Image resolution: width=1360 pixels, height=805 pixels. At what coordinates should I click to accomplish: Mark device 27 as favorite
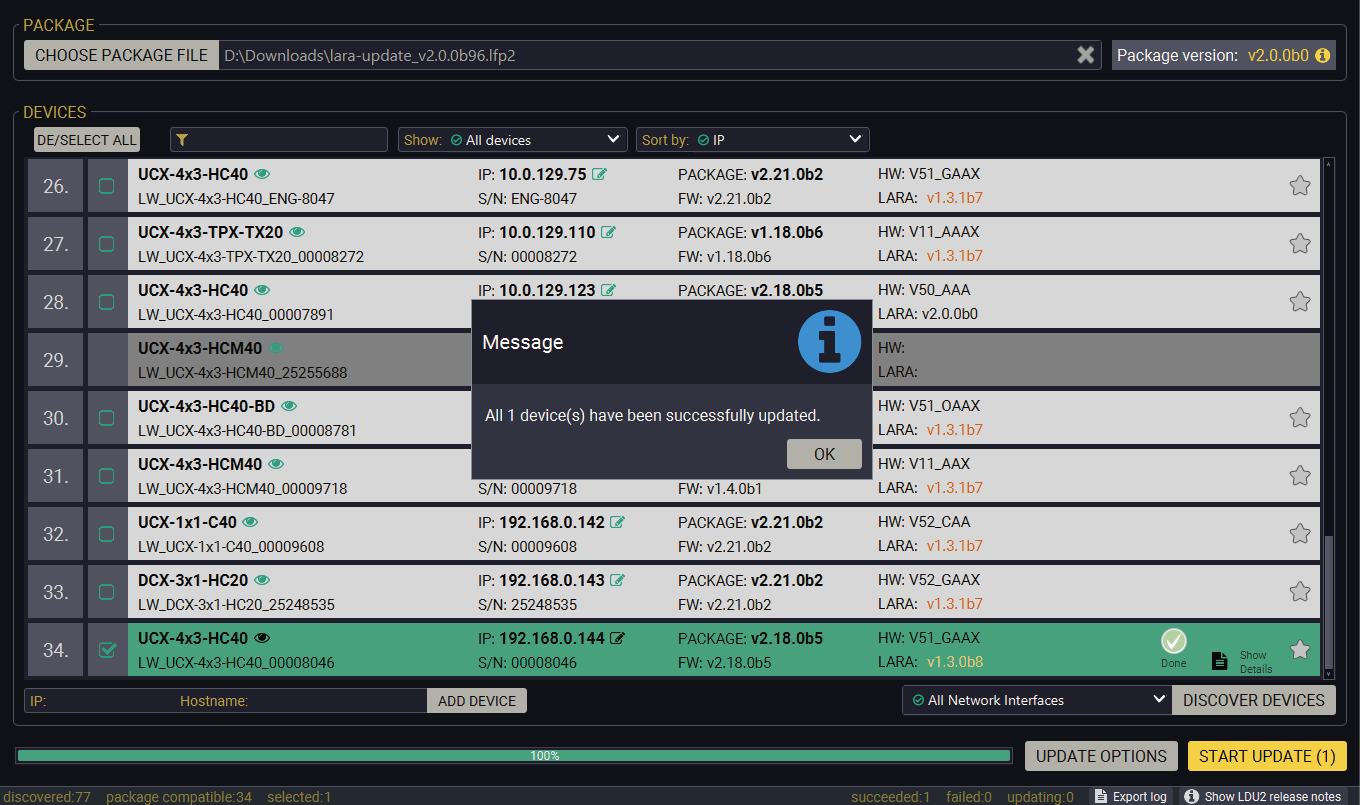[x=1299, y=243]
